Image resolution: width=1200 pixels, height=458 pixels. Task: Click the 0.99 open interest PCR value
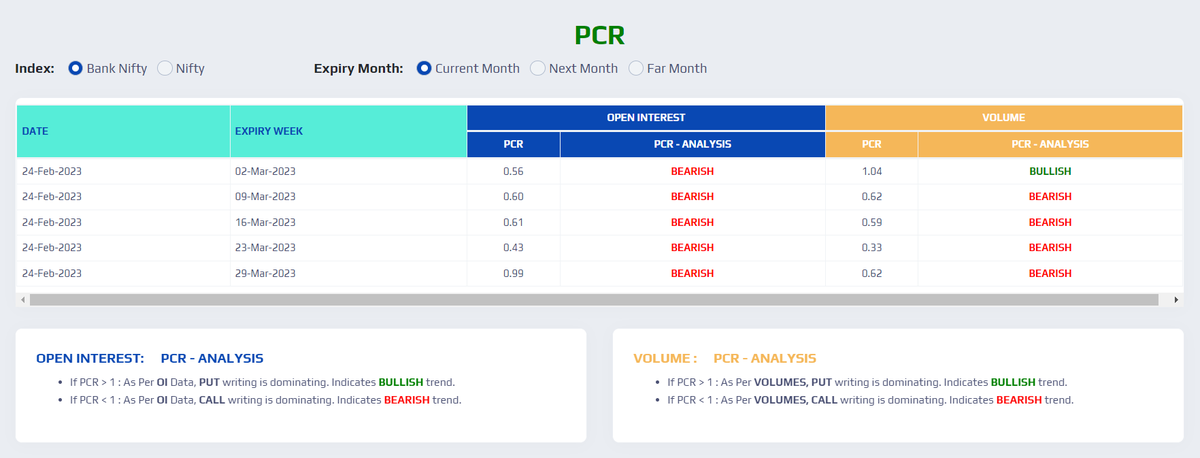pos(513,273)
